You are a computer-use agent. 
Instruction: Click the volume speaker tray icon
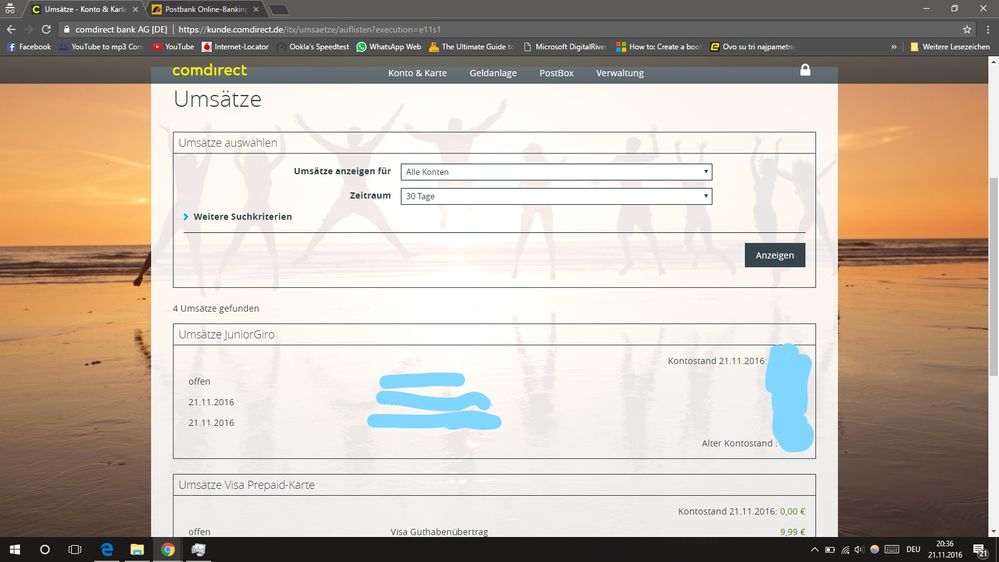(x=859, y=549)
